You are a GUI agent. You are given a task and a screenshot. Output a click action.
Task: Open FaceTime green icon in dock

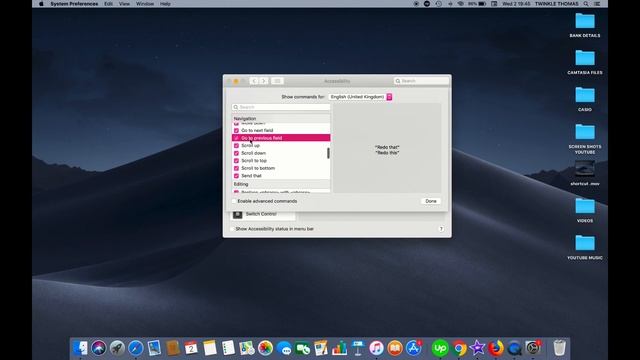pyautogui.click(x=302, y=348)
